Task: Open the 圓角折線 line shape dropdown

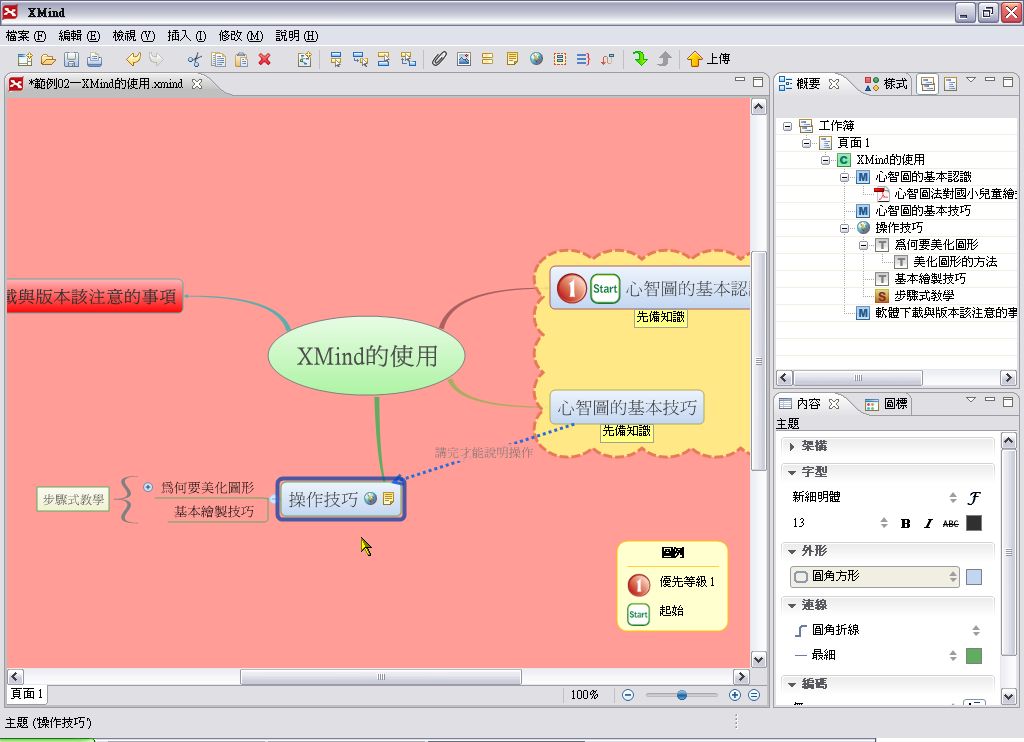Action: (886, 630)
